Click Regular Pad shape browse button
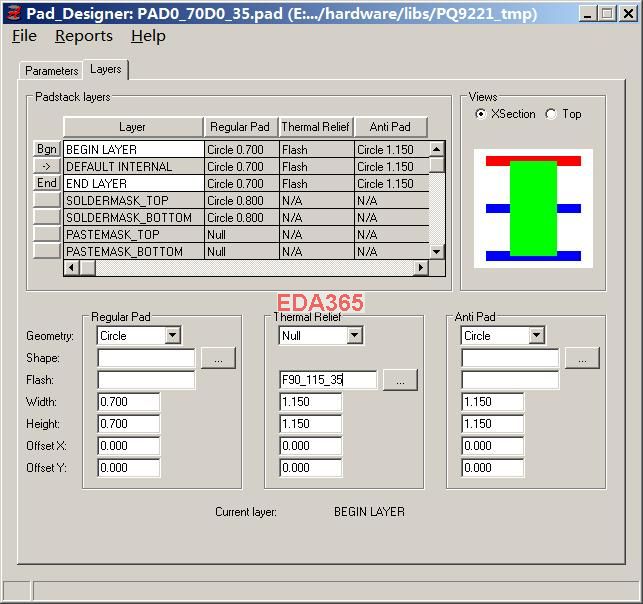Image resolution: width=643 pixels, height=604 pixels. [218, 358]
